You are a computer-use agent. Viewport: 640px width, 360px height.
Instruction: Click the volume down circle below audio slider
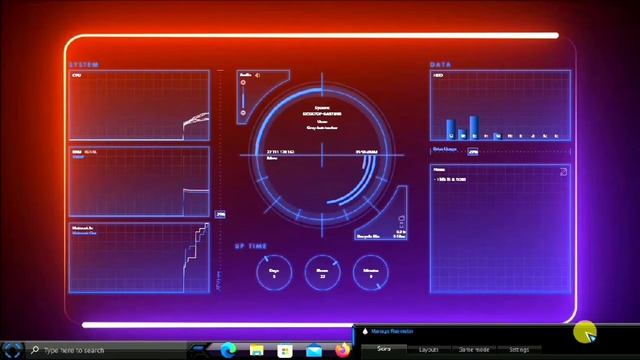tap(243, 113)
